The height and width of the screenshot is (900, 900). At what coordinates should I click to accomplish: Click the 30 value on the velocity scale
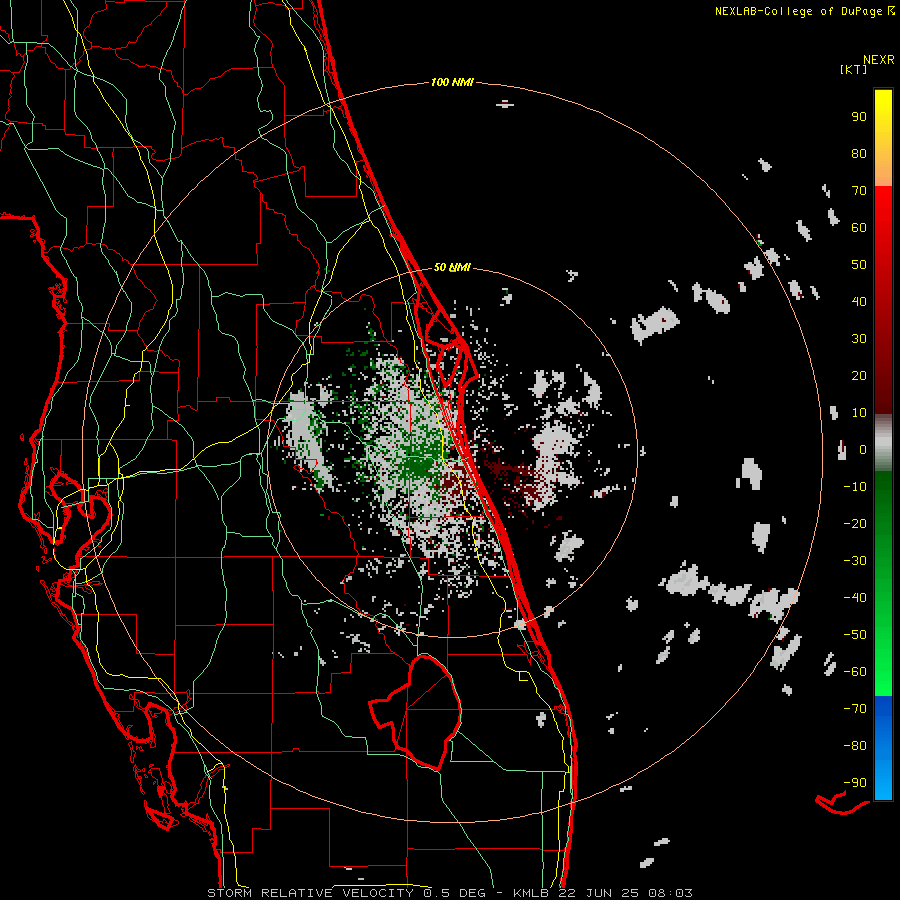point(859,339)
